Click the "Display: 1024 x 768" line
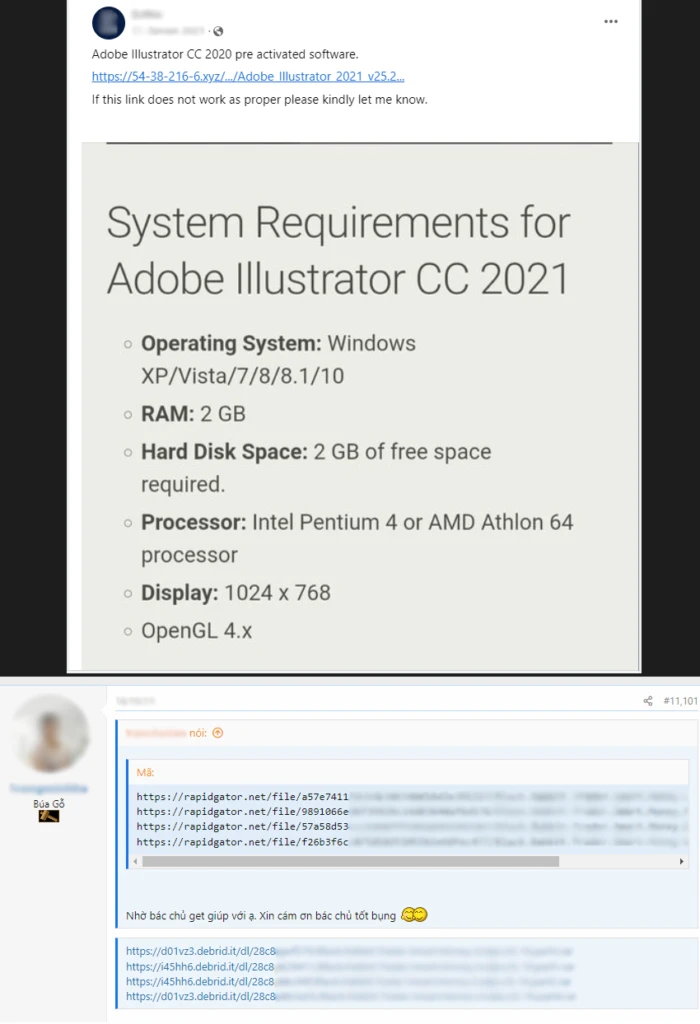This screenshot has width=700, height=1024. (236, 593)
